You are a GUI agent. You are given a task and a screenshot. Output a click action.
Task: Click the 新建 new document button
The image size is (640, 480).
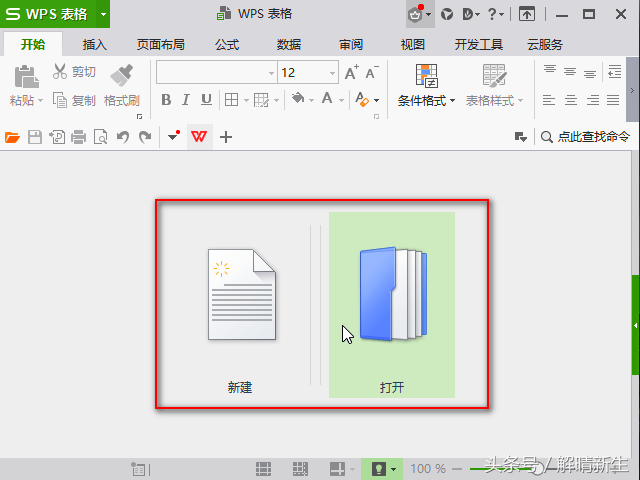click(241, 304)
